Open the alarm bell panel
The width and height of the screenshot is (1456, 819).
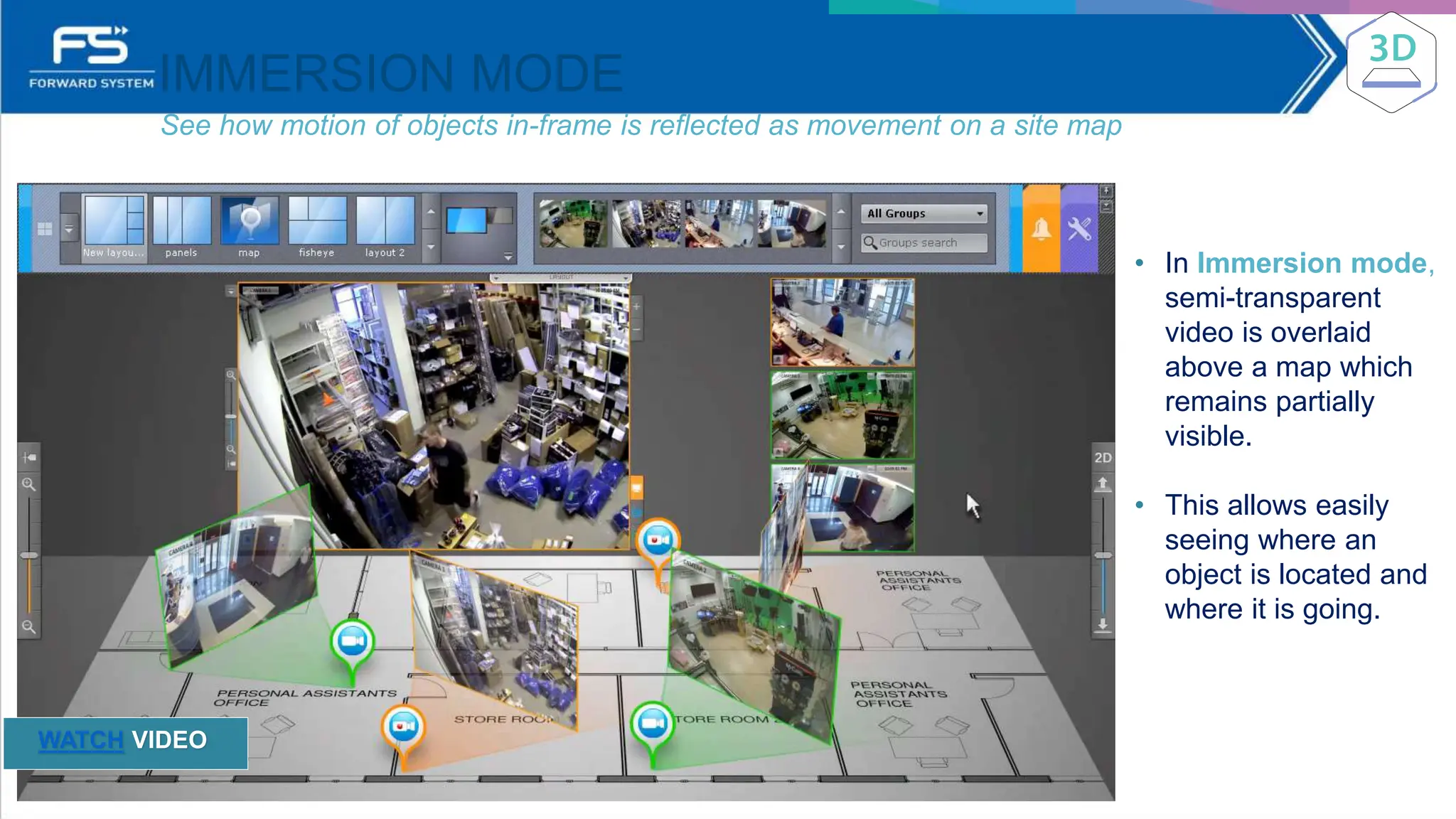[x=1042, y=229]
